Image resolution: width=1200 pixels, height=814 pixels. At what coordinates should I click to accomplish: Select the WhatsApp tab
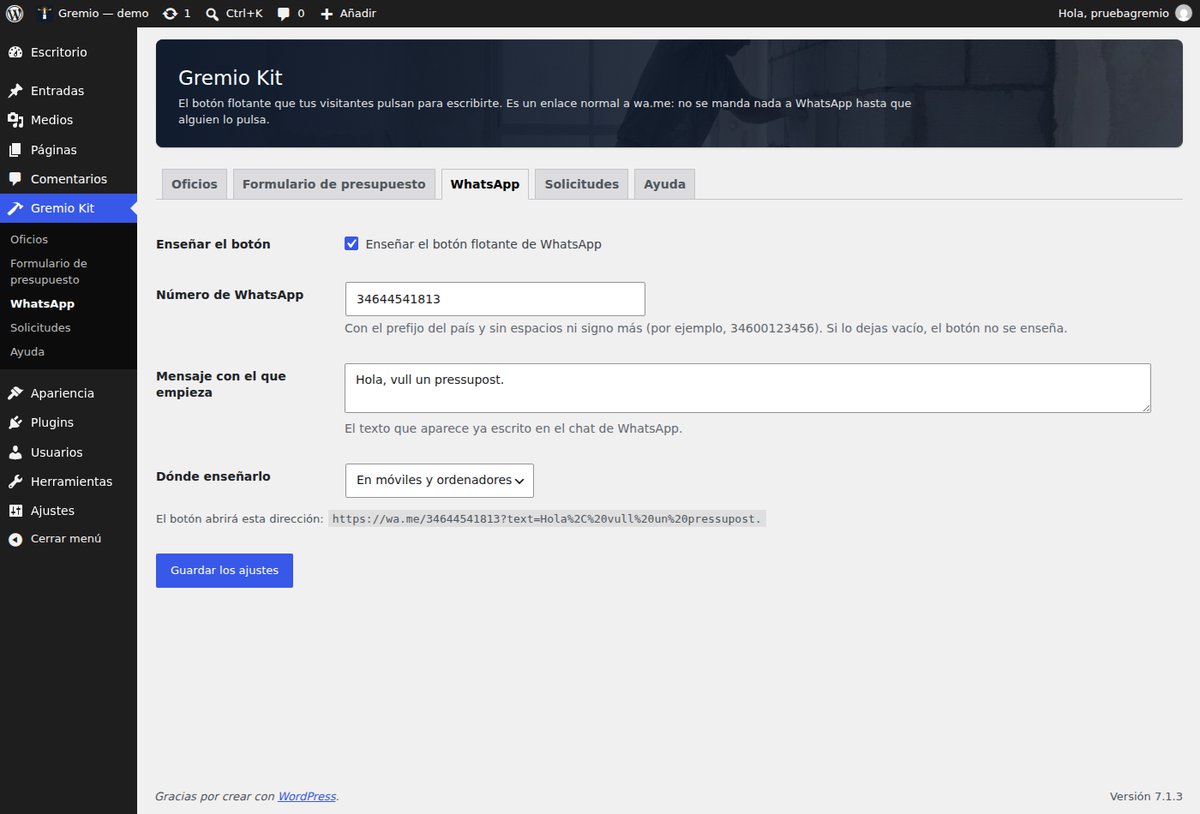click(x=485, y=184)
